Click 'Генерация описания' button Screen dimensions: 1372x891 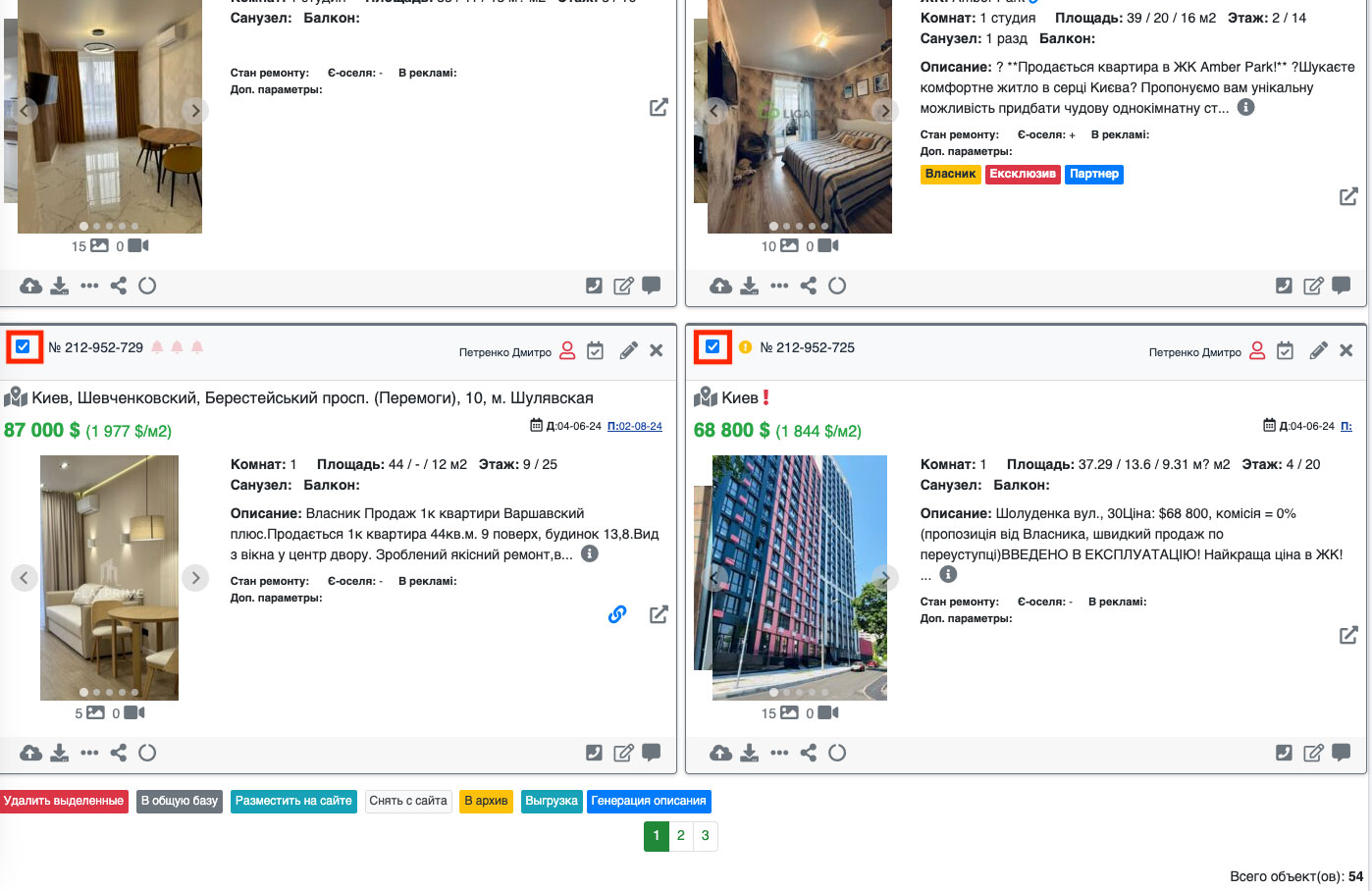[648, 801]
